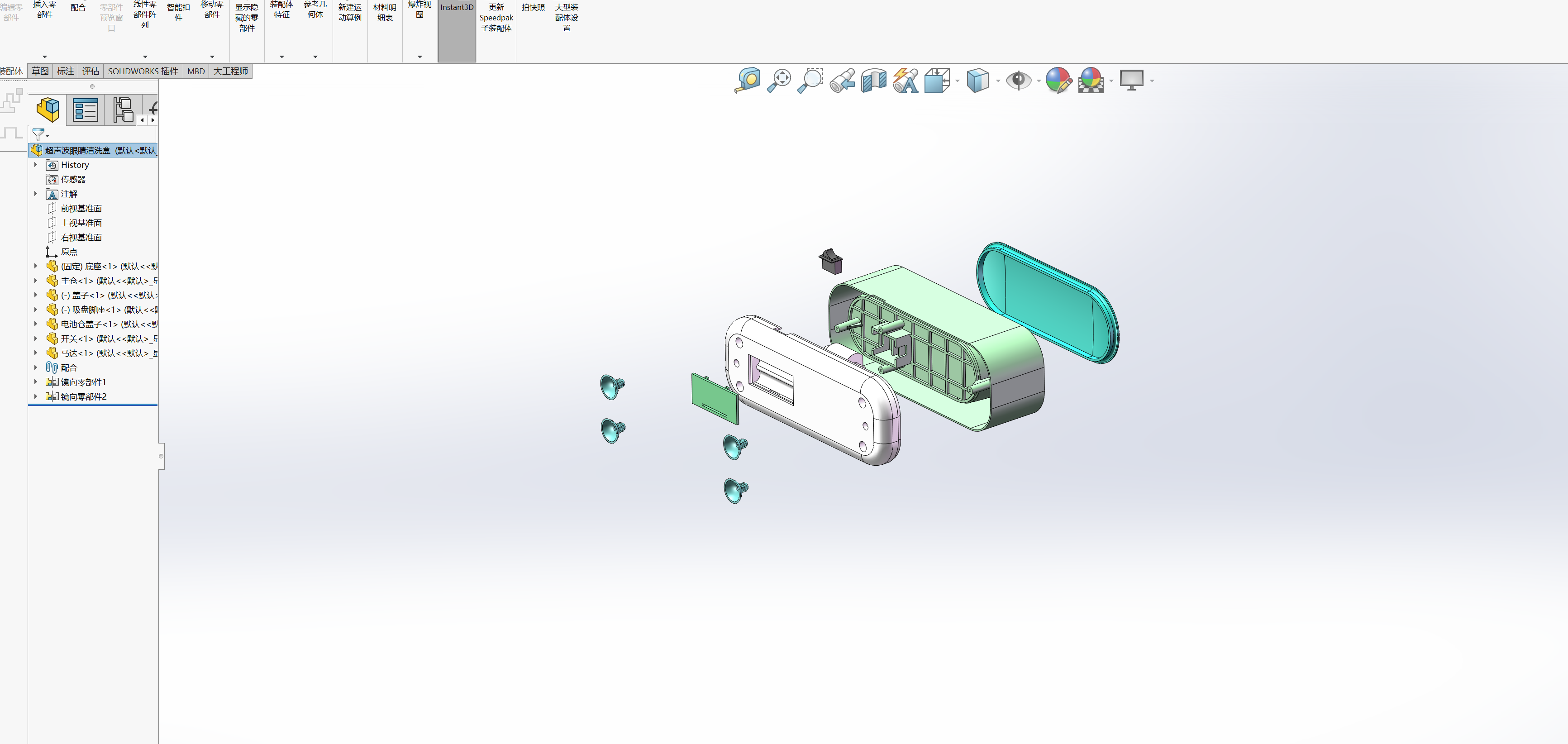Open the tree filter funnel dropdown
1568x744 pixels.
(x=40, y=134)
